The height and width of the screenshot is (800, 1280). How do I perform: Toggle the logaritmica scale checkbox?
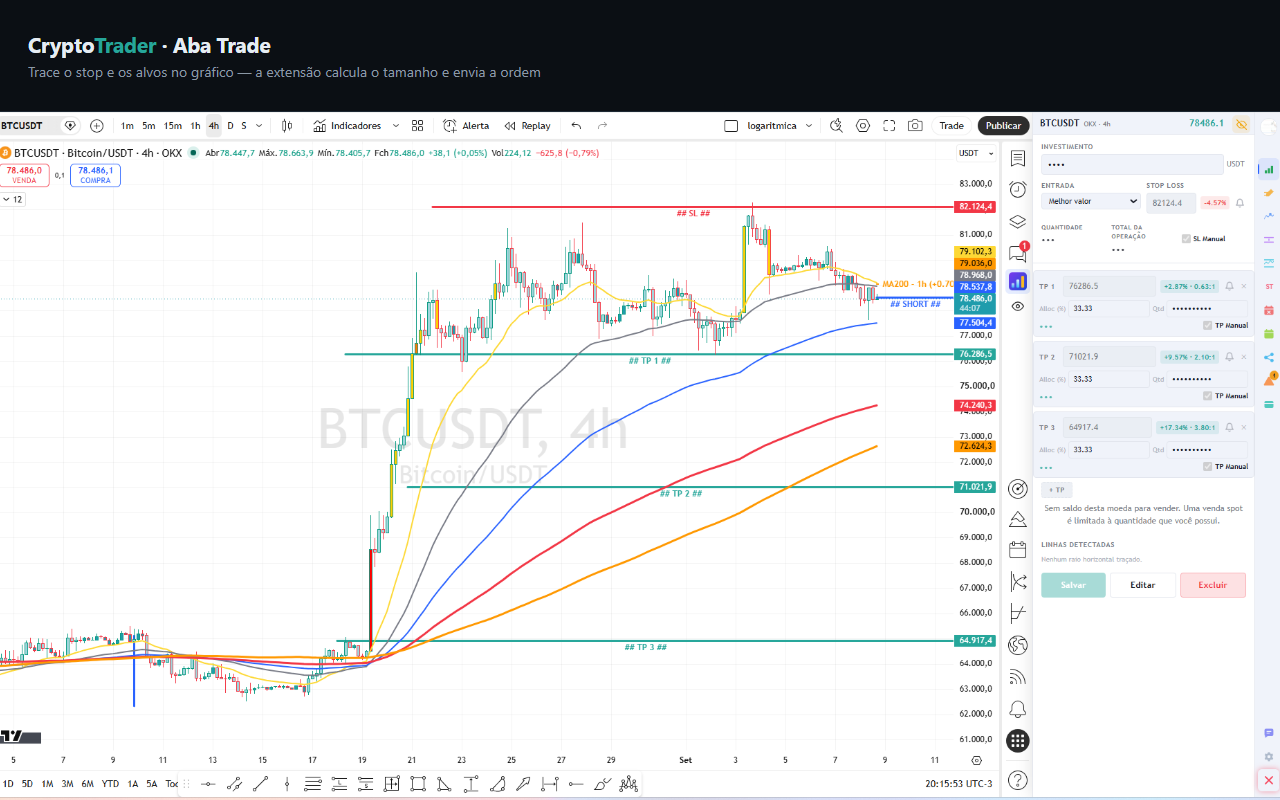(731, 126)
